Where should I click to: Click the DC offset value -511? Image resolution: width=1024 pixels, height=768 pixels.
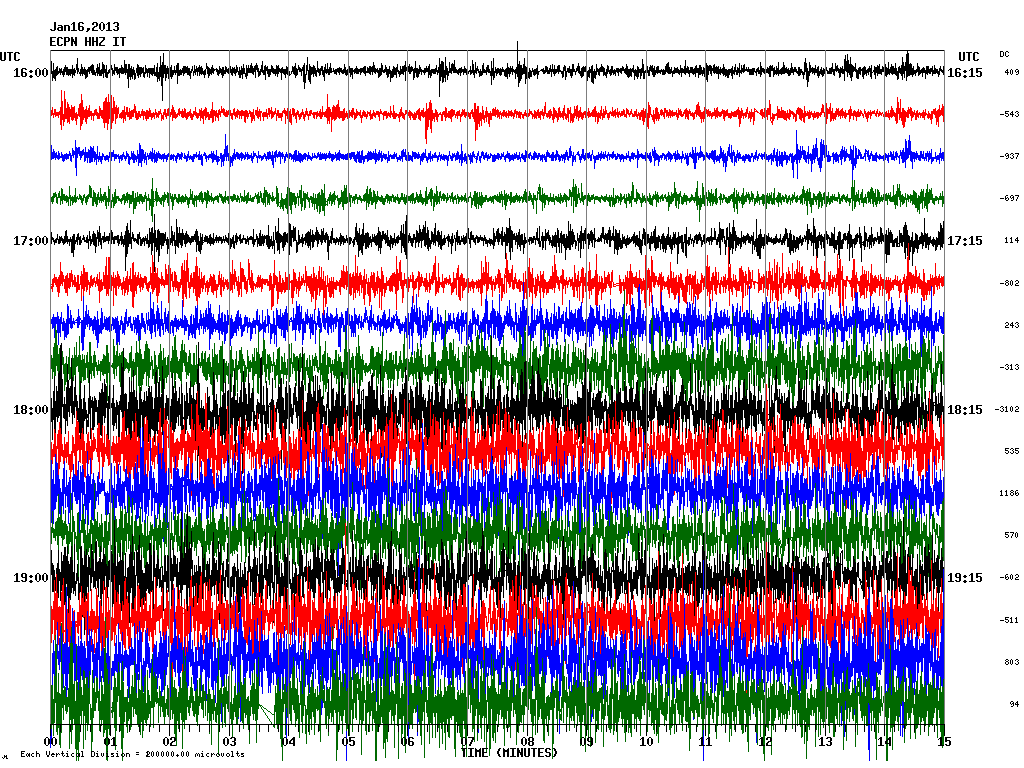[x=1009, y=620]
